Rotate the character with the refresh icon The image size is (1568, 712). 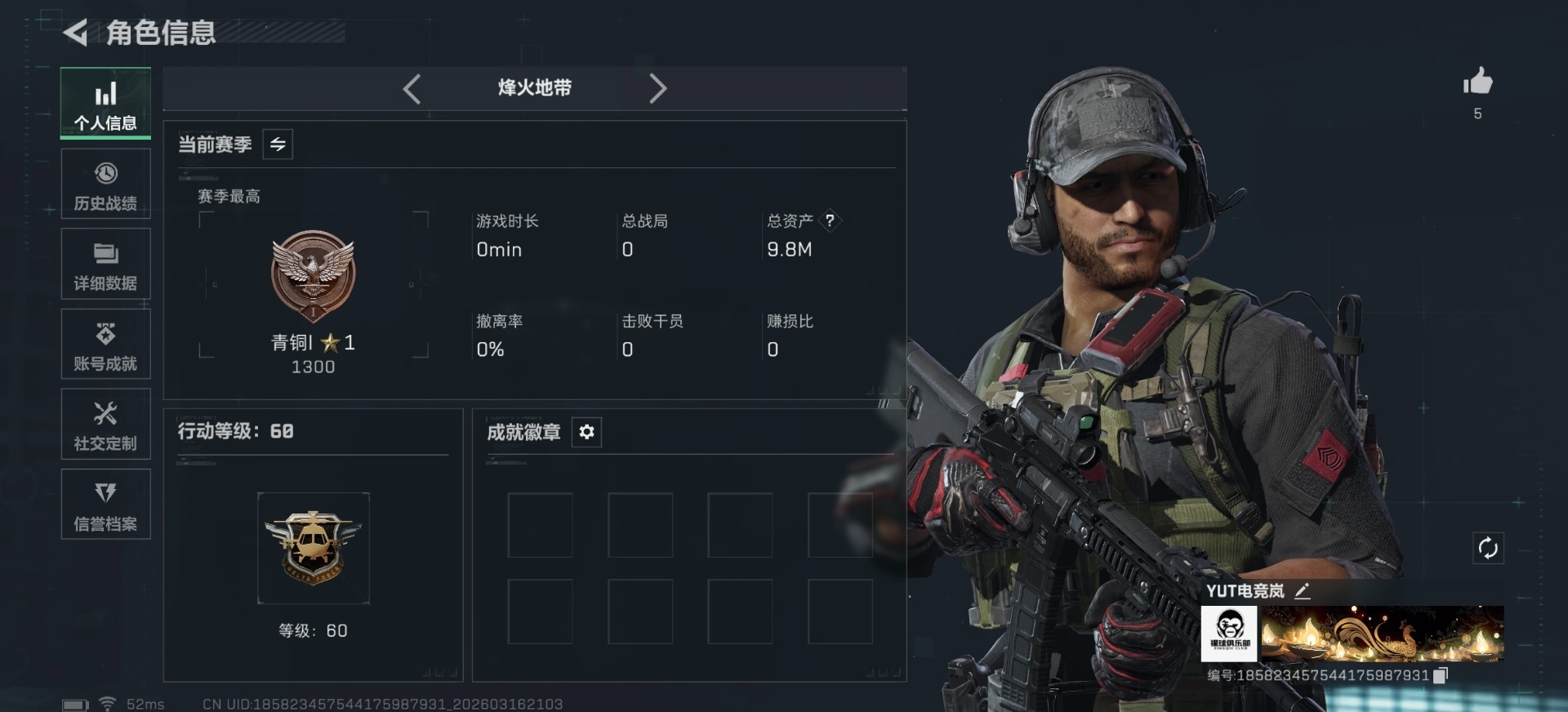[1488, 548]
